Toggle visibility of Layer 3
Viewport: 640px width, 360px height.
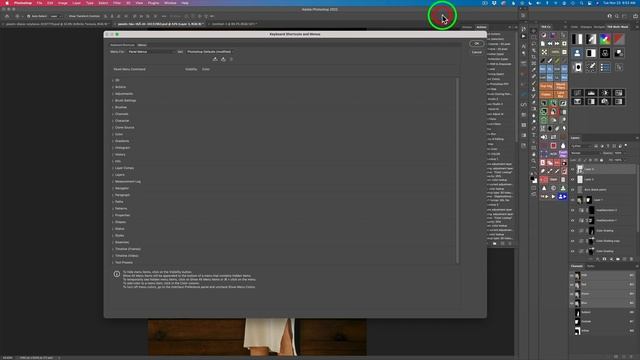572,169
